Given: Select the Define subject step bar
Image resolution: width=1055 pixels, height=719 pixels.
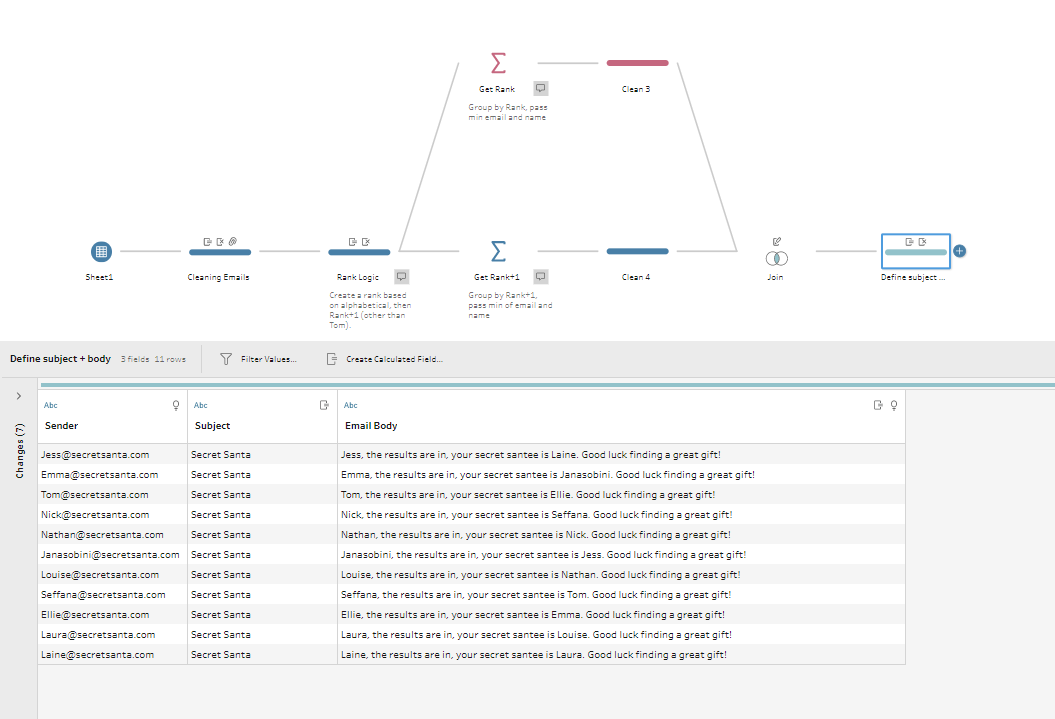Looking at the screenshot, I should [x=916, y=252].
